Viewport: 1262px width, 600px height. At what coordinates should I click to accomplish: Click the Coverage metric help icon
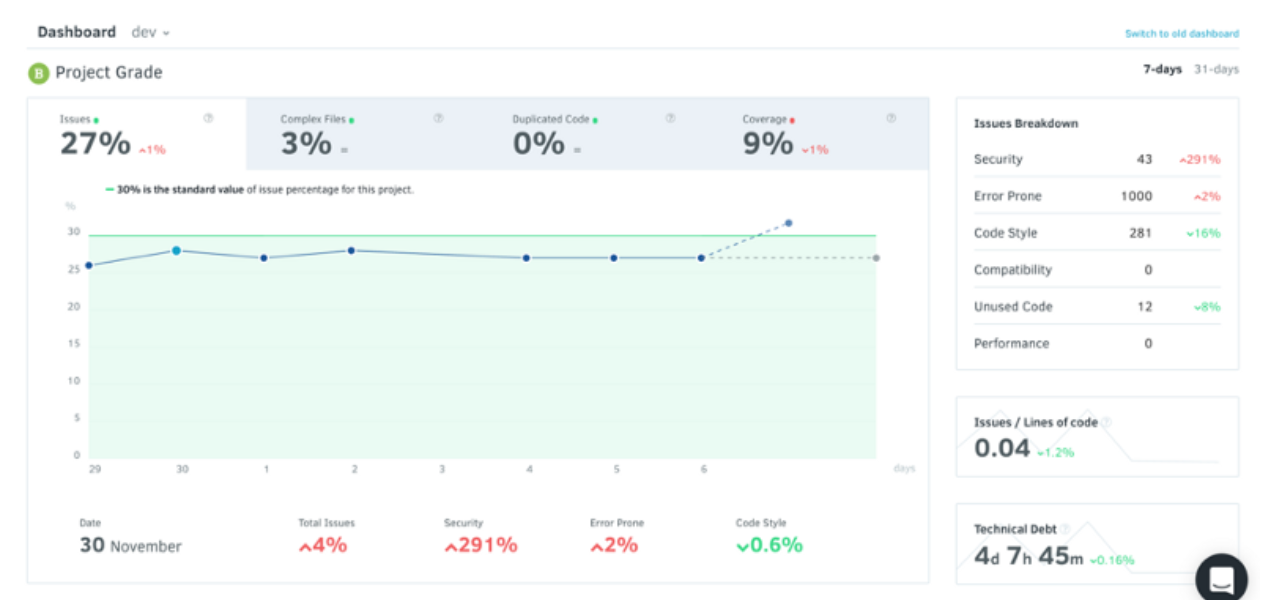coord(888,116)
